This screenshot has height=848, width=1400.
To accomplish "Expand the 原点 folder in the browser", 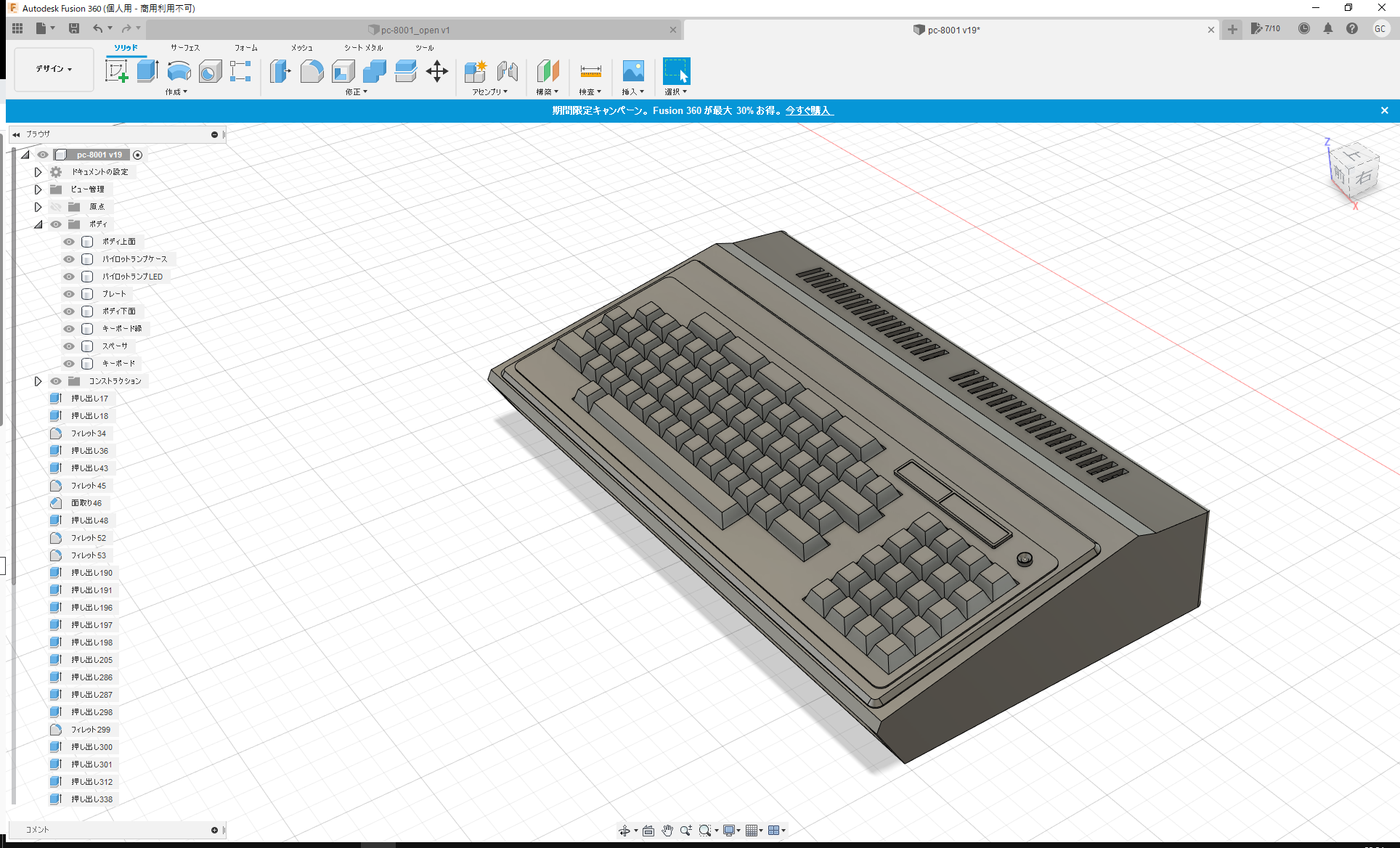I will click(38, 206).
